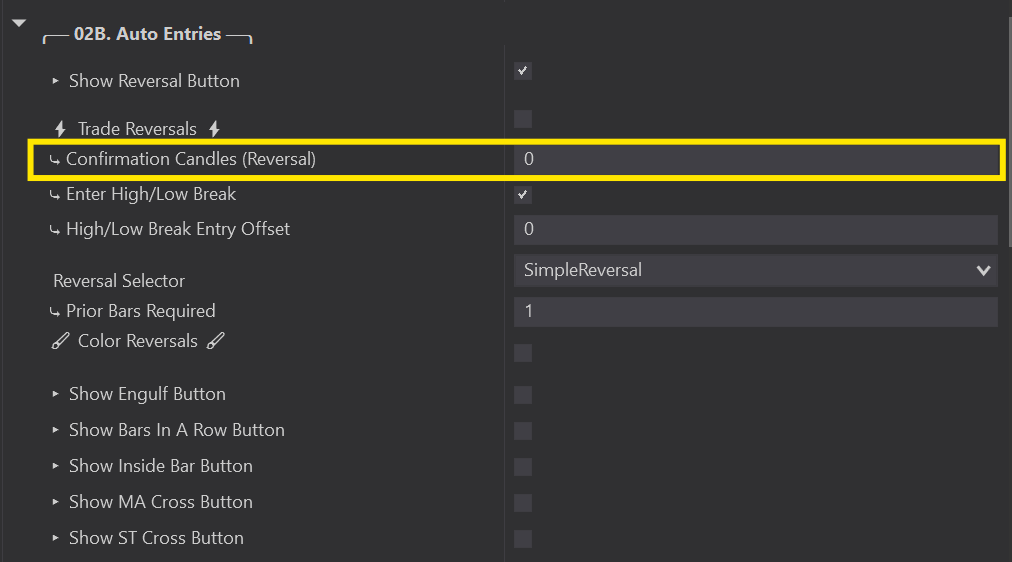Collapse the 02B. Auto Entries section arrow
The height and width of the screenshot is (562, 1012).
[19, 23]
